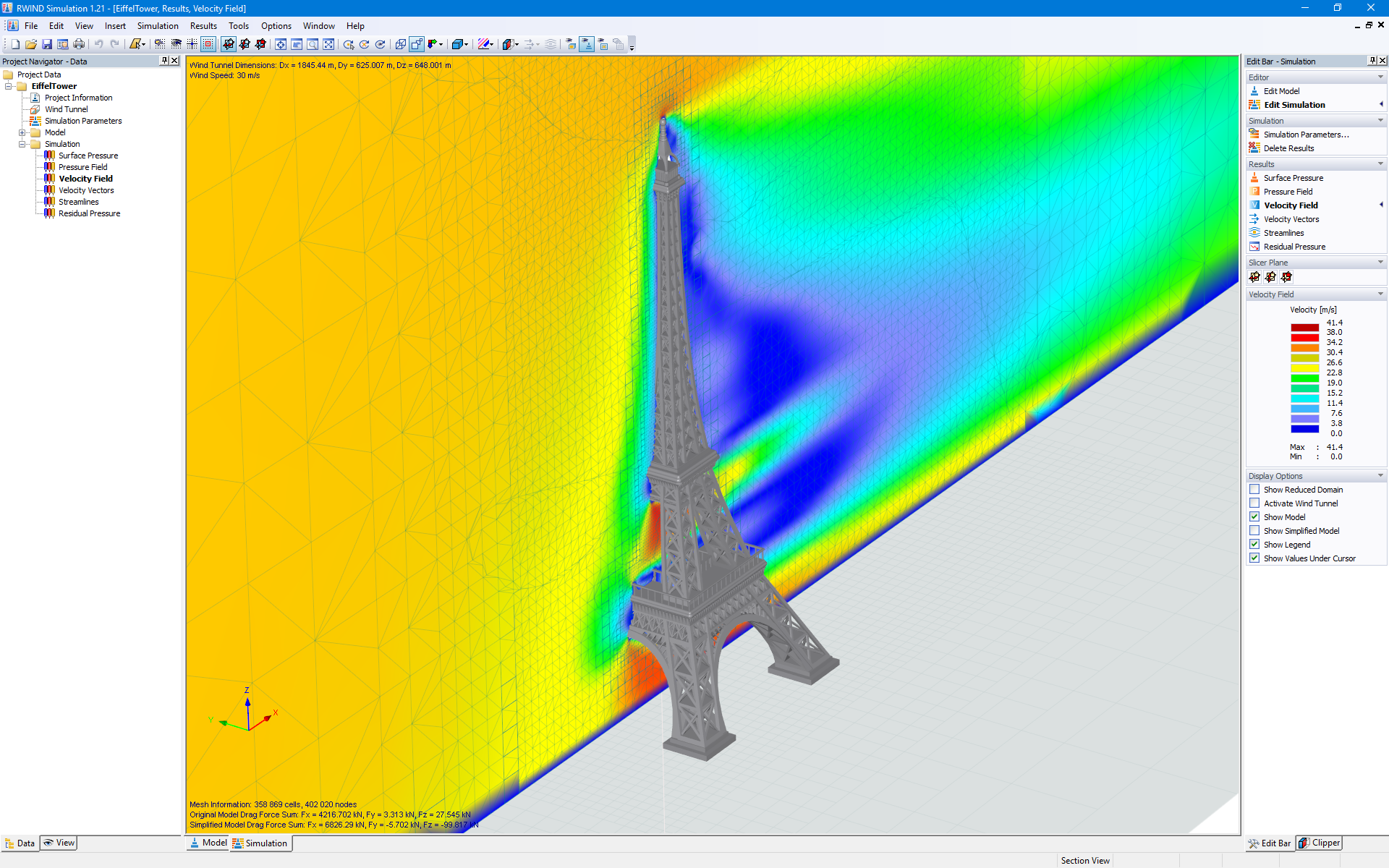Screen dimensions: 1389x868
Task: Select Residual Pressure in Edit Bar results
Action: pos(1294,247)
